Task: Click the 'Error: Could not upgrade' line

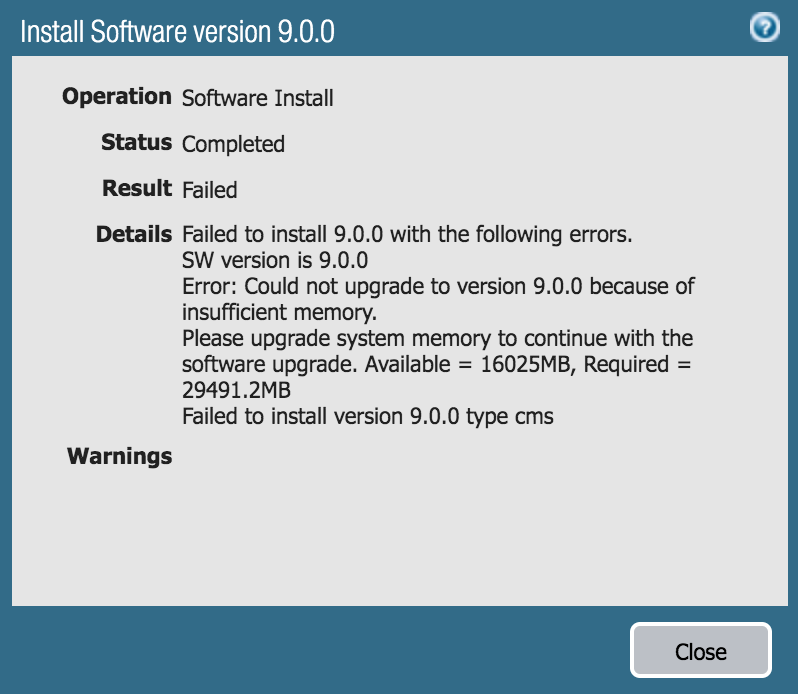Action: point(438,287)
